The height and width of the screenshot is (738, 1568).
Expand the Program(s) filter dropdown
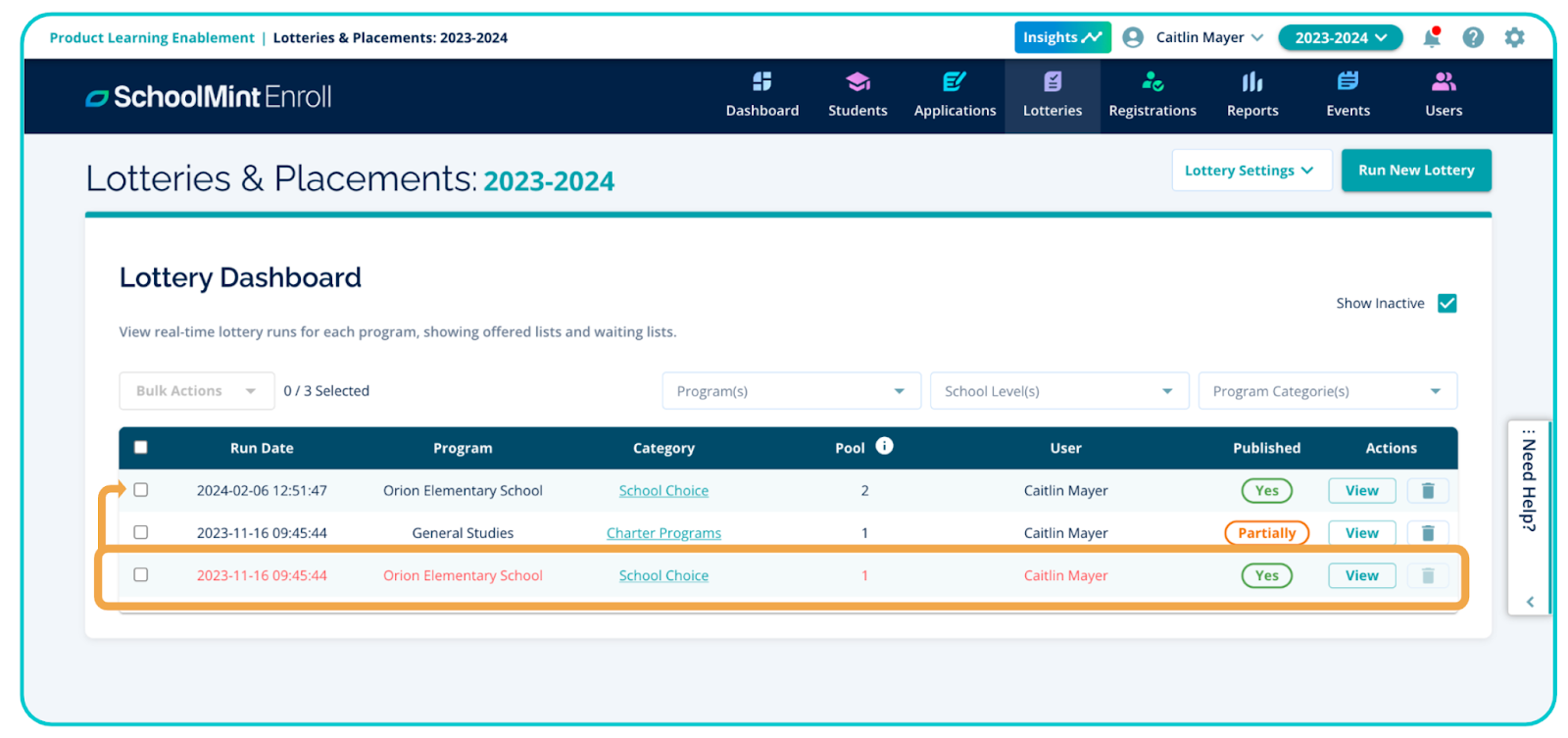click(x=791, y=391)
